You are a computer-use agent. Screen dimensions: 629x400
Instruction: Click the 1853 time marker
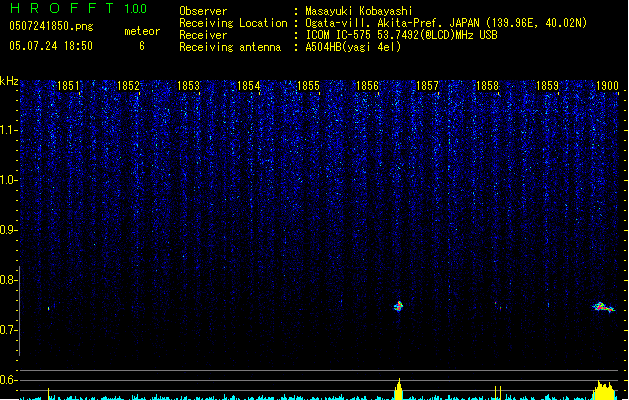pyautogui.click(x=188, y=86)
